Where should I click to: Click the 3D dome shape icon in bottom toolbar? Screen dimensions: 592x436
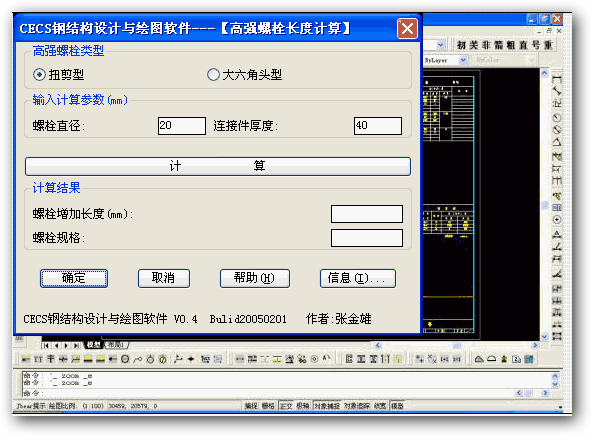[491, 359]
